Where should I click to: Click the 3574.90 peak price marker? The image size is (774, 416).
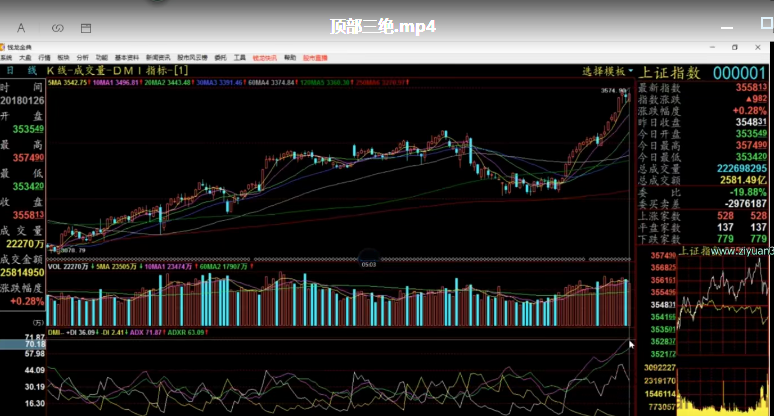click(x=614, y=91)
